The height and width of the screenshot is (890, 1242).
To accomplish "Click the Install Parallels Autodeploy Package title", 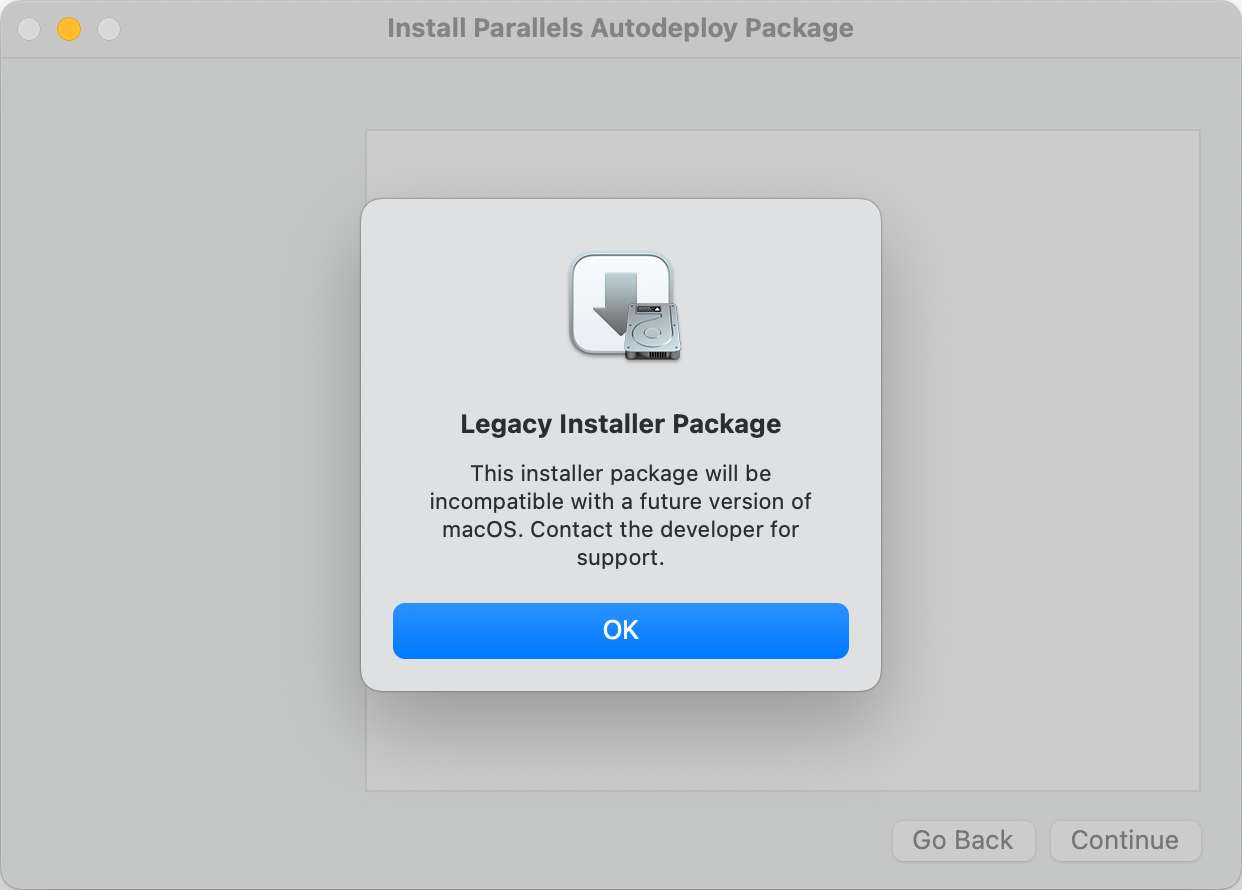I will coord(620,28).
